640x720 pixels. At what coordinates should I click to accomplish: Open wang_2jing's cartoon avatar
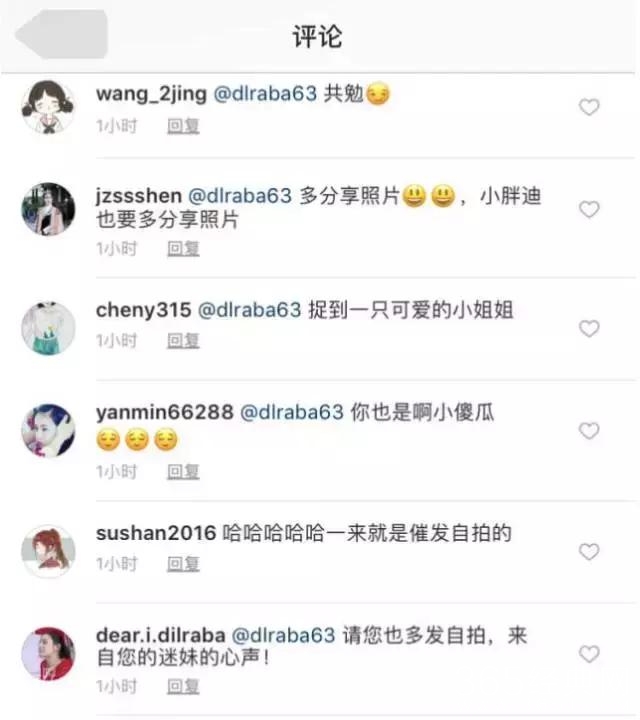tap(48, 107)
